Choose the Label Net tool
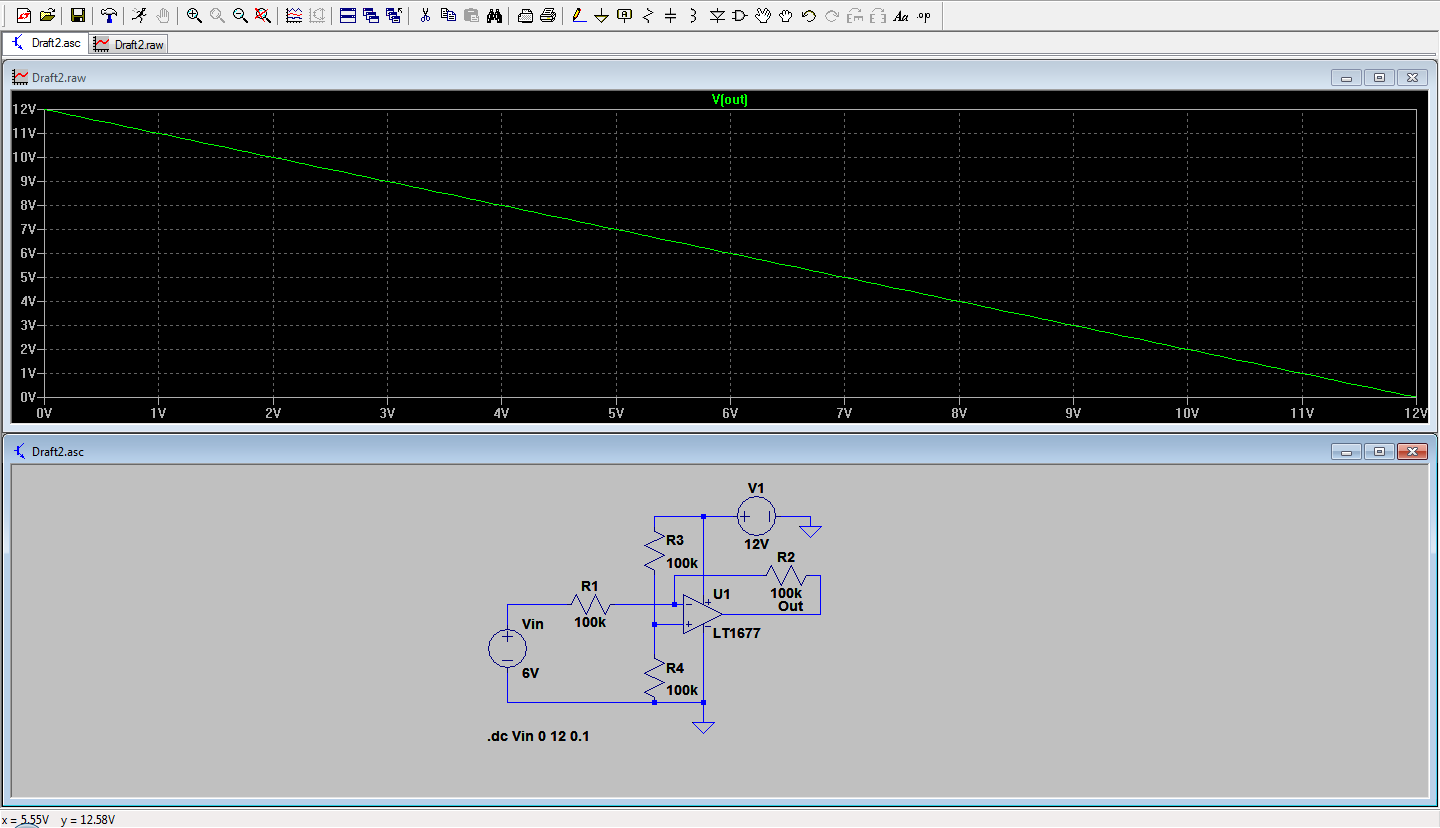Screen dimensions: 1440x828 coord(625,16)
